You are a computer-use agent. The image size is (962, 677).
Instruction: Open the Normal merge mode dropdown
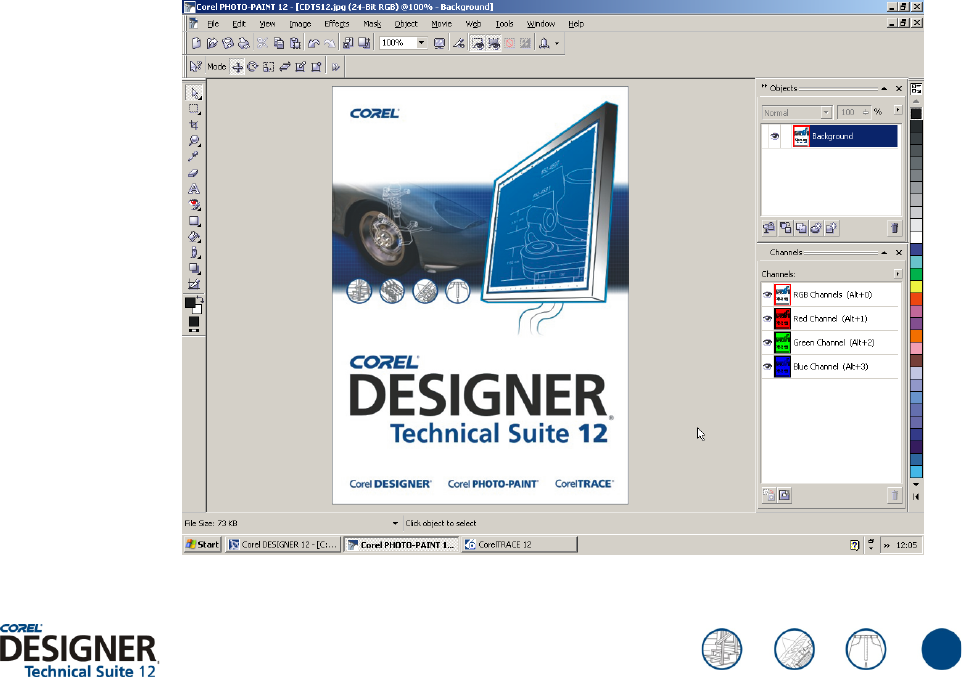826,112
